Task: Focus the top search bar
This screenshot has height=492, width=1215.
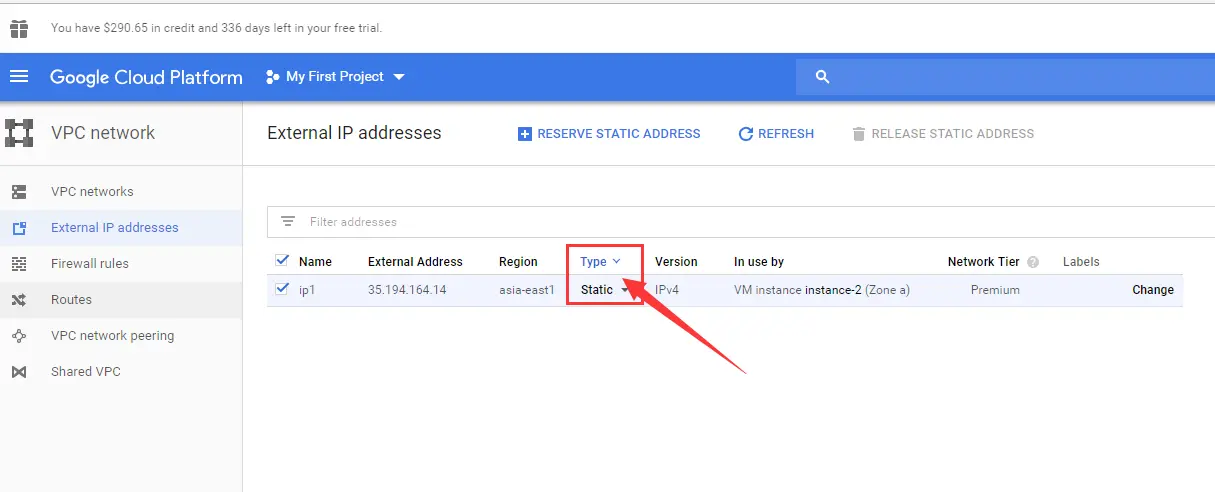Action: tap(1005, 77)
